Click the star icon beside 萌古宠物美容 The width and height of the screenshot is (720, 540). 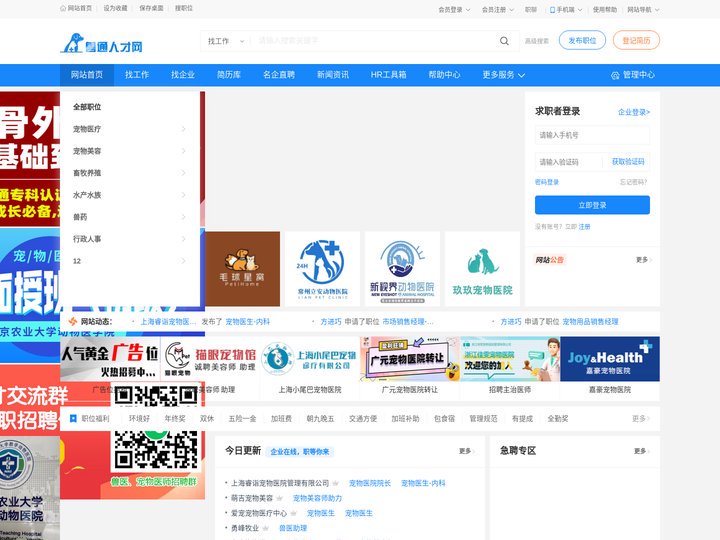point(279,498)
